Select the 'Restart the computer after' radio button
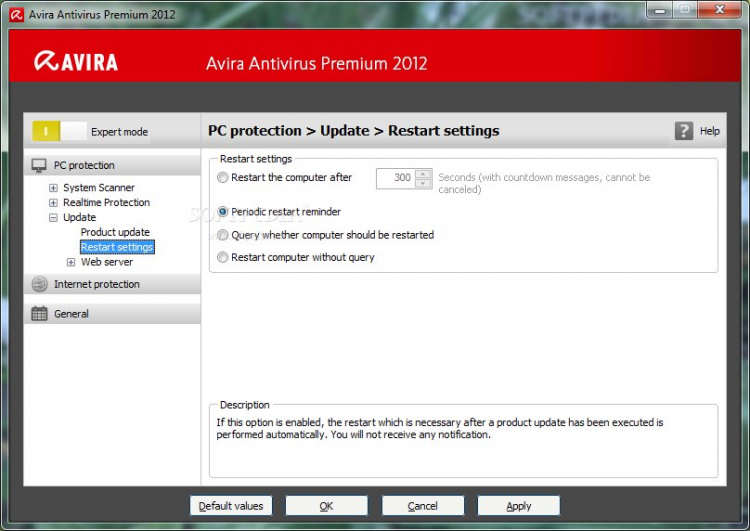Screen dimensions: 750x531 coord(222,177)
